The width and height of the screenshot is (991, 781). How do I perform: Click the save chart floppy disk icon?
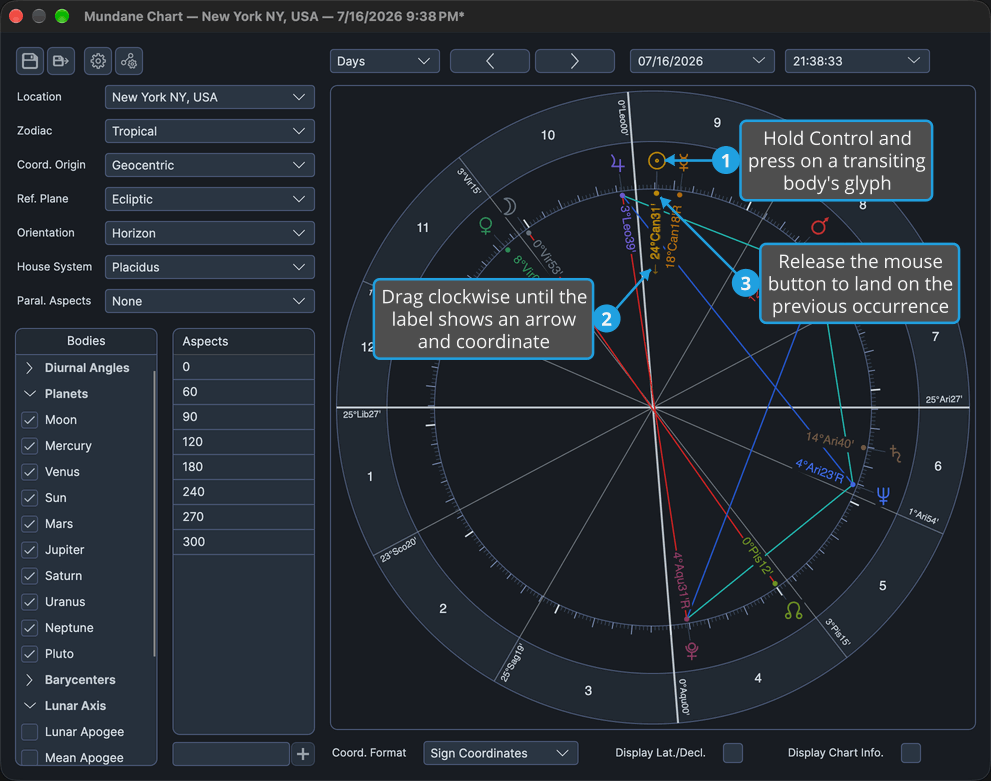point(30,61)
